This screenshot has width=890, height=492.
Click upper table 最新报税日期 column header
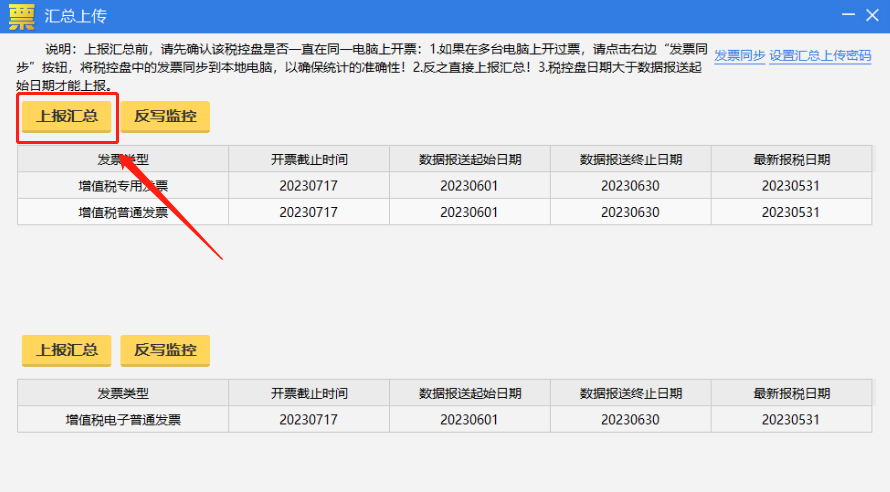tap(791, 159)
